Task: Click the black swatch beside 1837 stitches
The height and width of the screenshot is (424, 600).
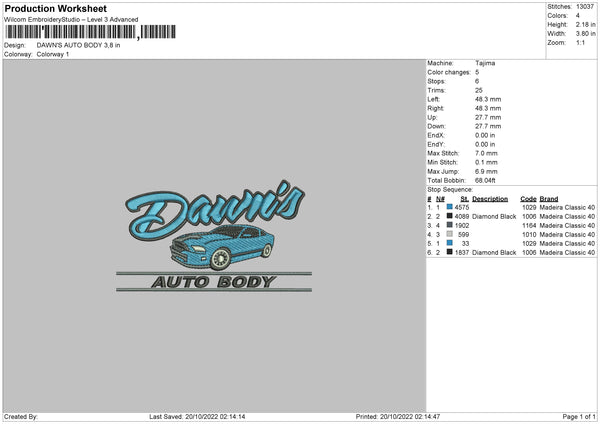Action: (450, 252)
